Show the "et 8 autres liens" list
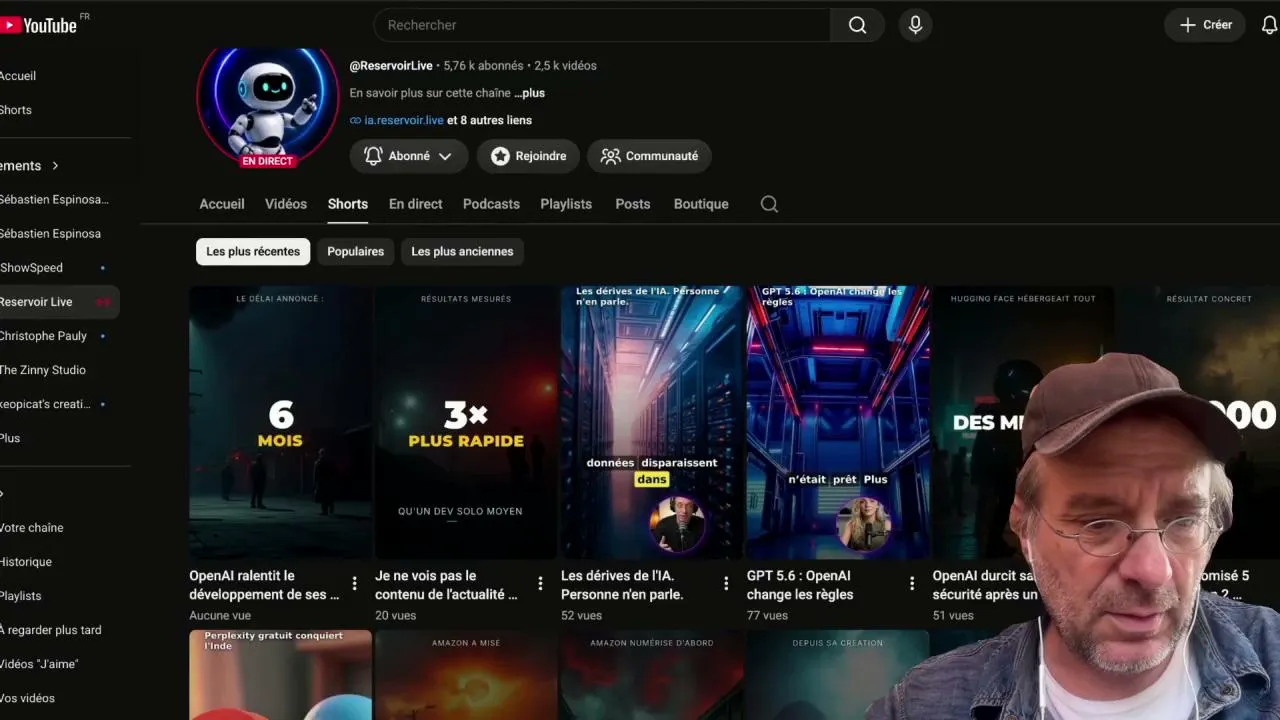This screenshot has width=1280, height=720. pyautogui.click(x=489, y=120)
